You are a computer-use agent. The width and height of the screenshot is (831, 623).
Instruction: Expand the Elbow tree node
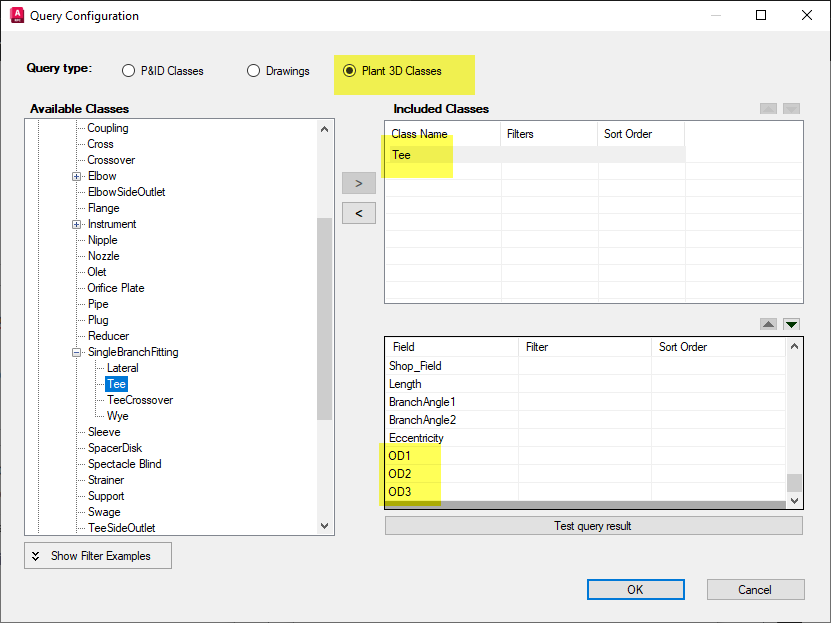click(76, 176)
